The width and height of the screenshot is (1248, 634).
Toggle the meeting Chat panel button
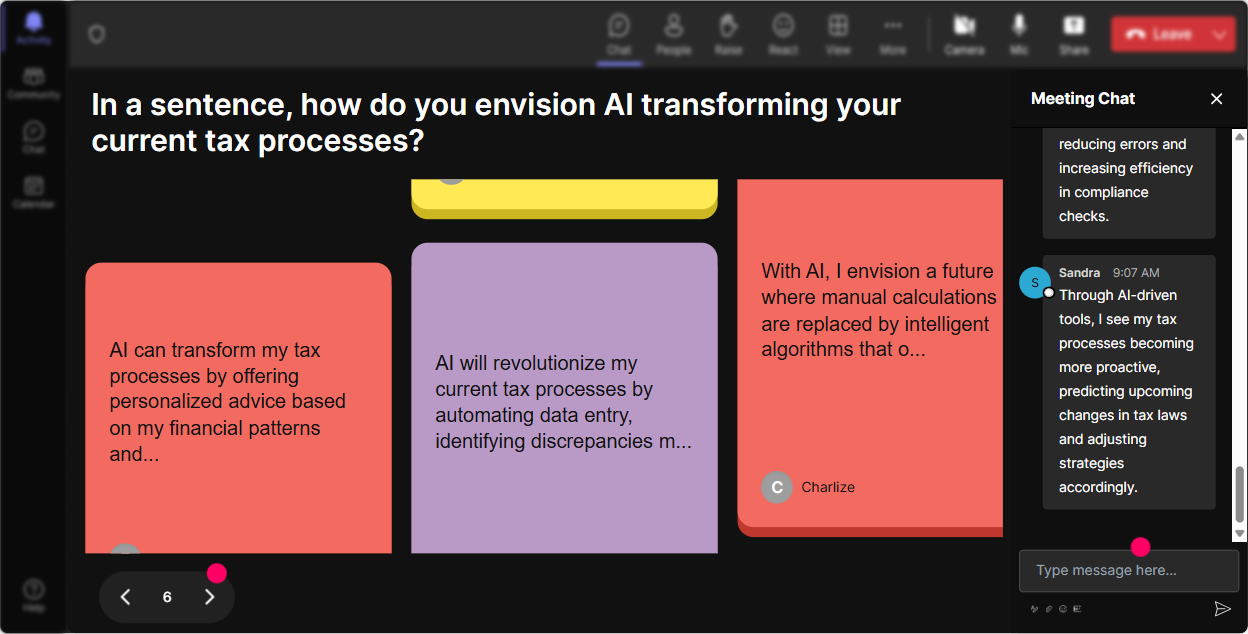tap(619, 34)
